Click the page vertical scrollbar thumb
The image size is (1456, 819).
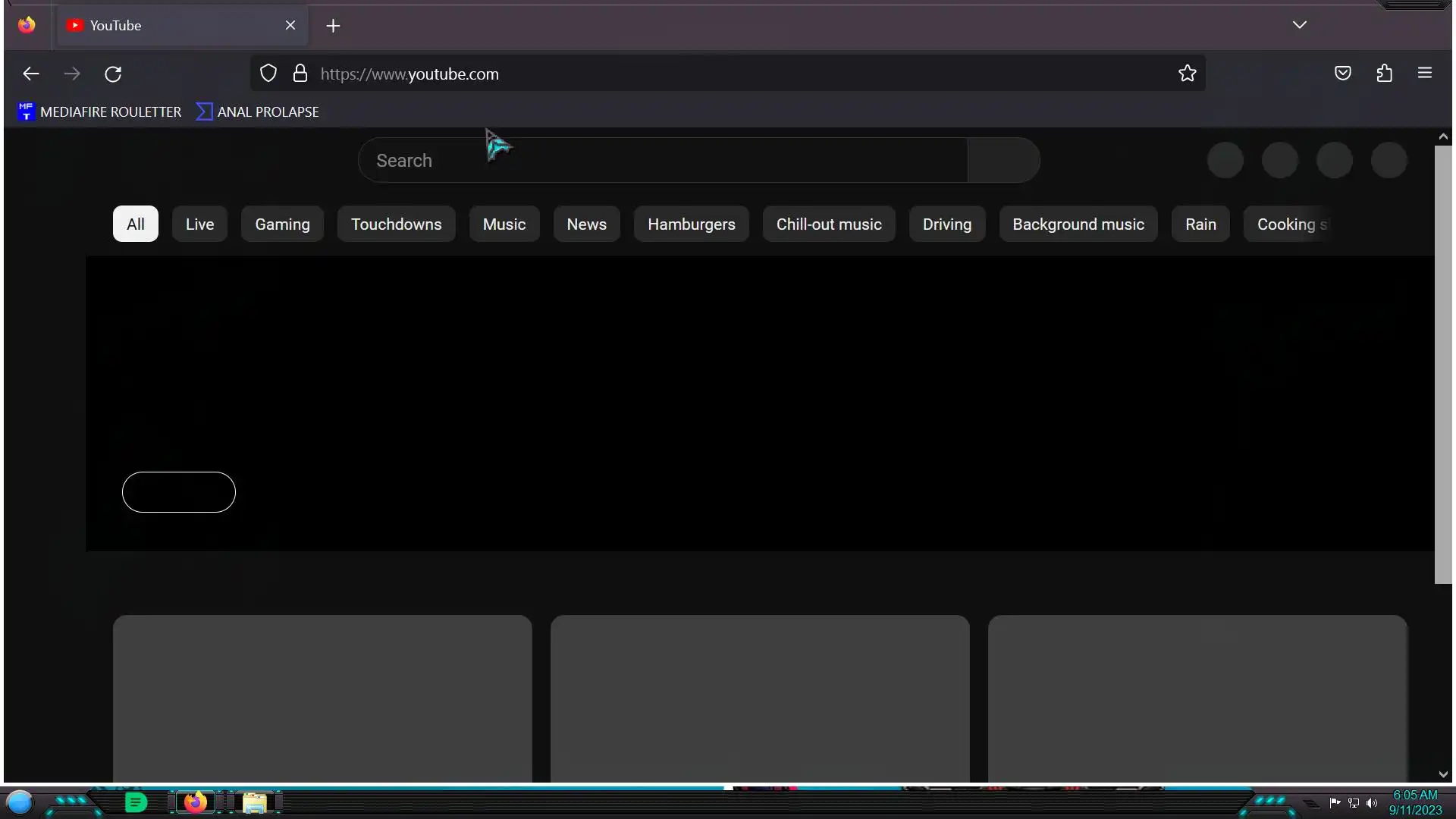pos(1442,364)
